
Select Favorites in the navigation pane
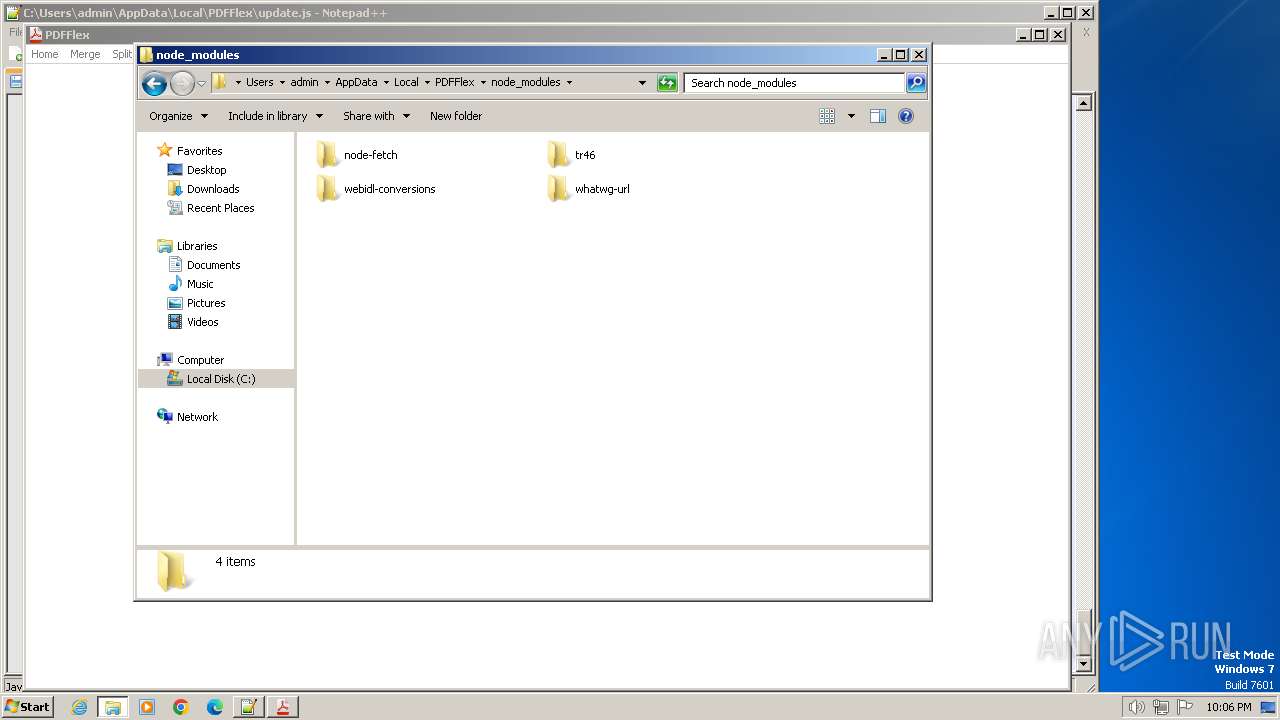(189, 151)
